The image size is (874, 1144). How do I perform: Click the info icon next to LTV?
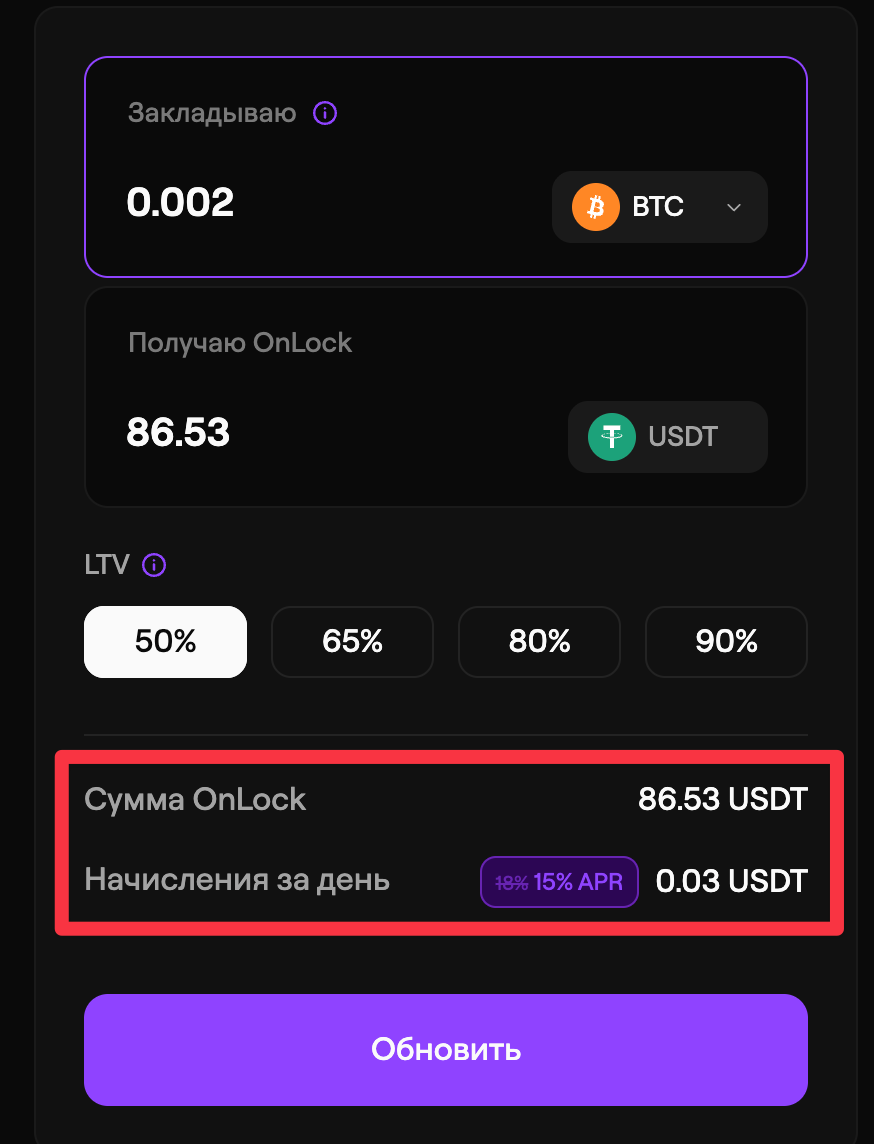[x=154, y=565]
